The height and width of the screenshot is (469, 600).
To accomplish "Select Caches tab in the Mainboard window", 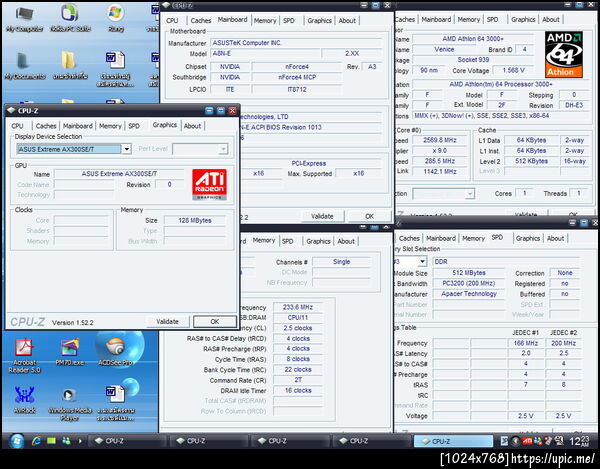I will tap(201, 21).
